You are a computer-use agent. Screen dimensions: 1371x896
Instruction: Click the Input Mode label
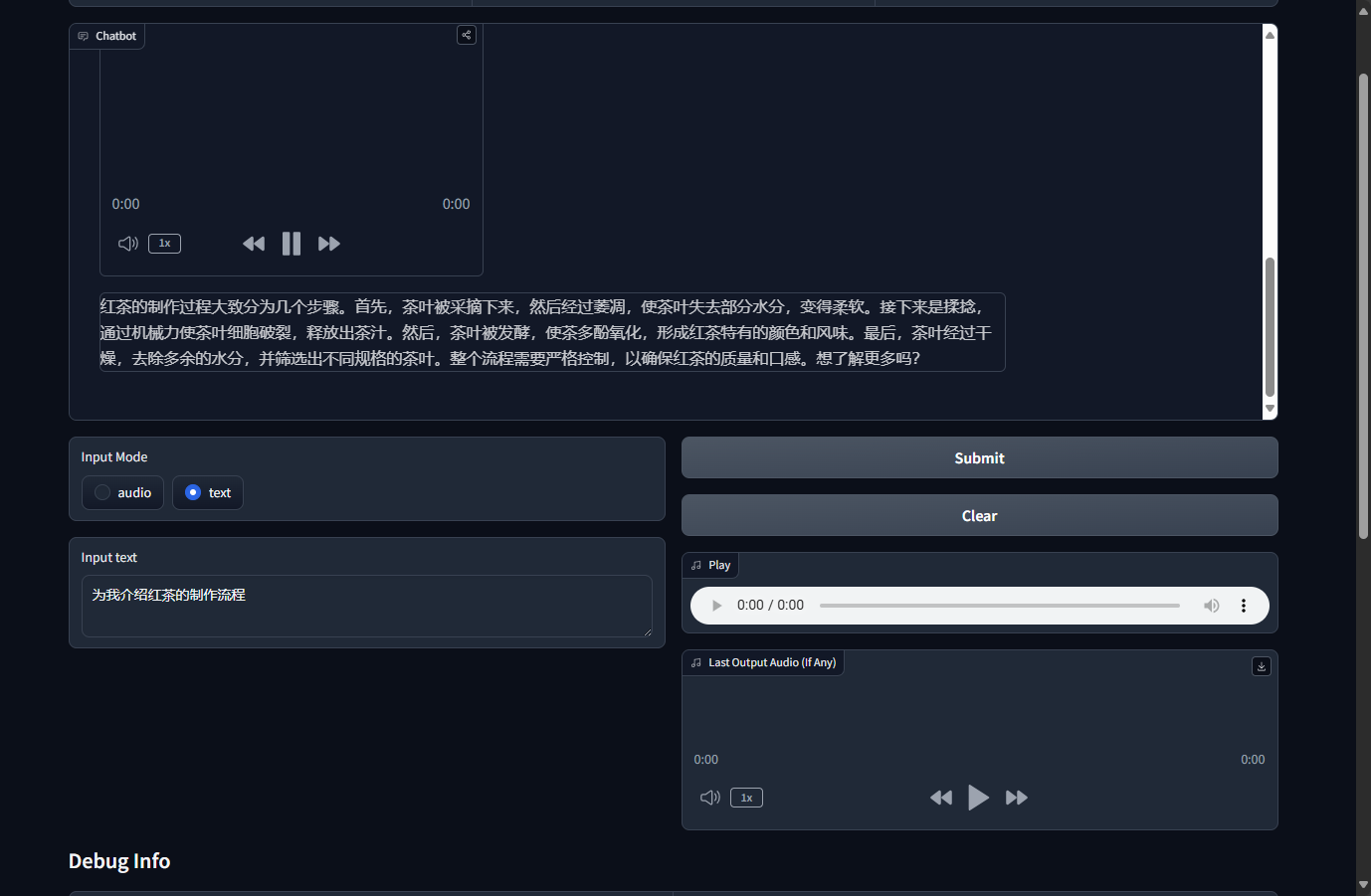coord(114,457)
